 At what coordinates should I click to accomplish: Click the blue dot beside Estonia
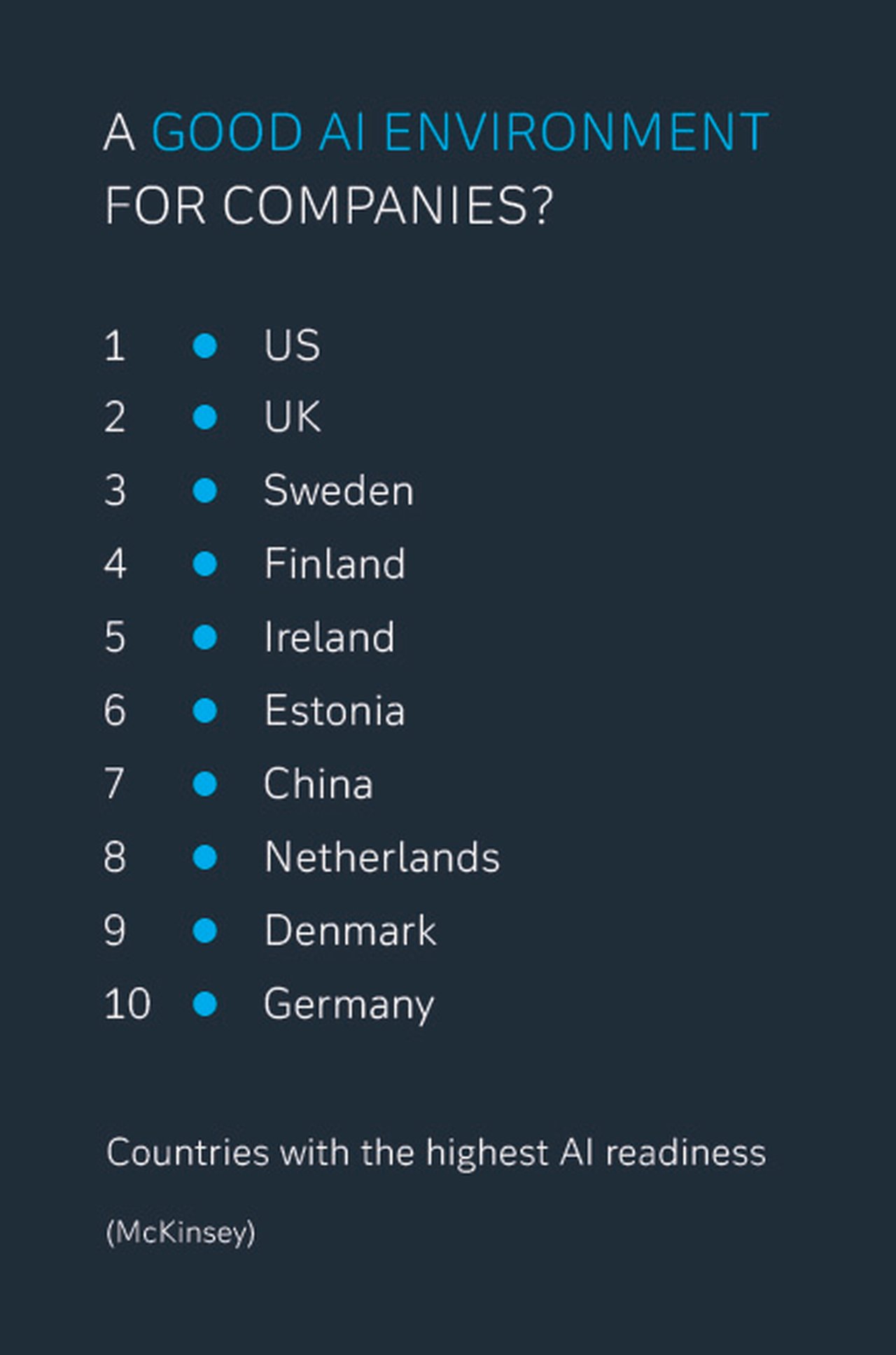[x=204, y=711]
